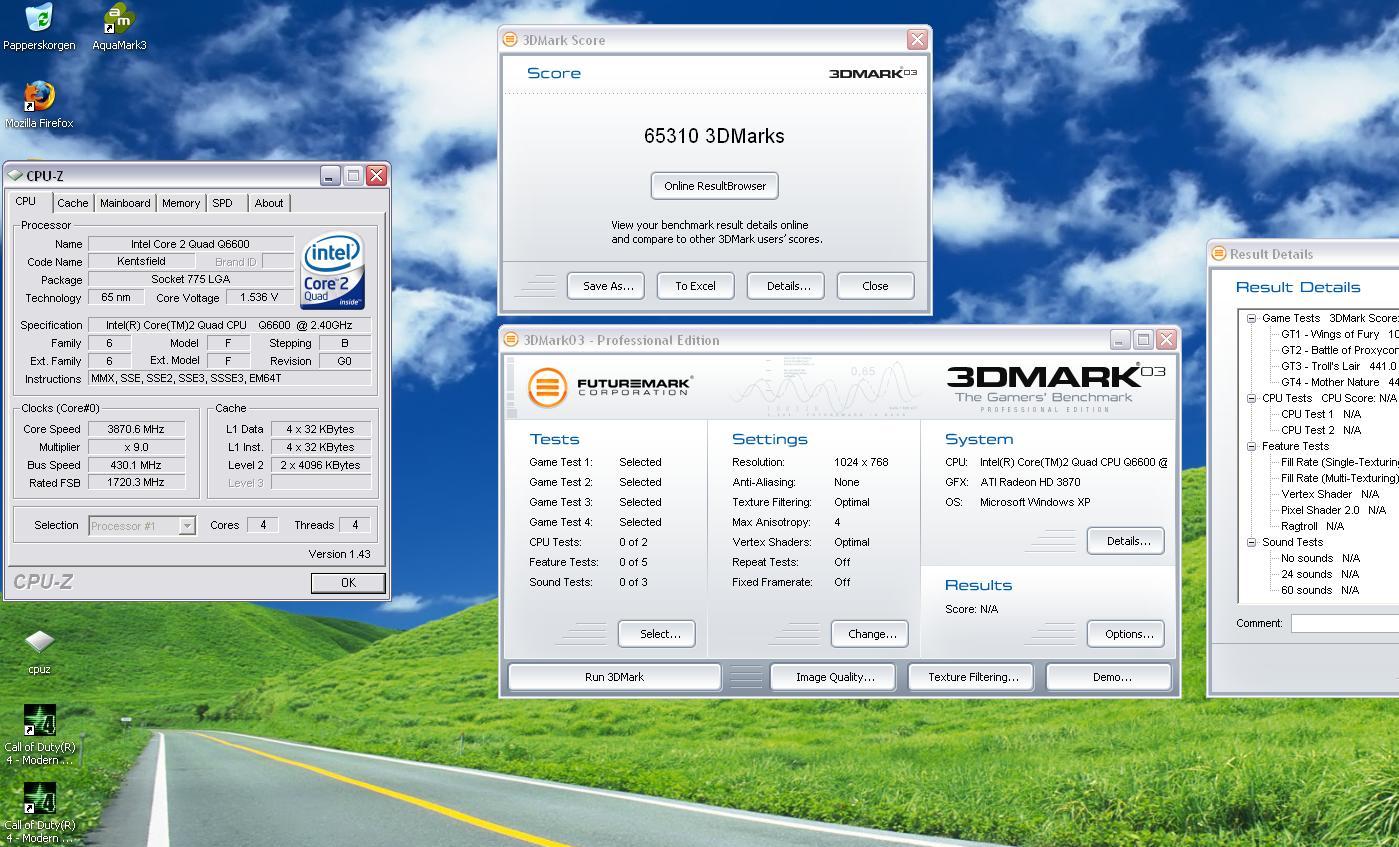Open the Papperskorgen recycle bin icon

[39, 27]
